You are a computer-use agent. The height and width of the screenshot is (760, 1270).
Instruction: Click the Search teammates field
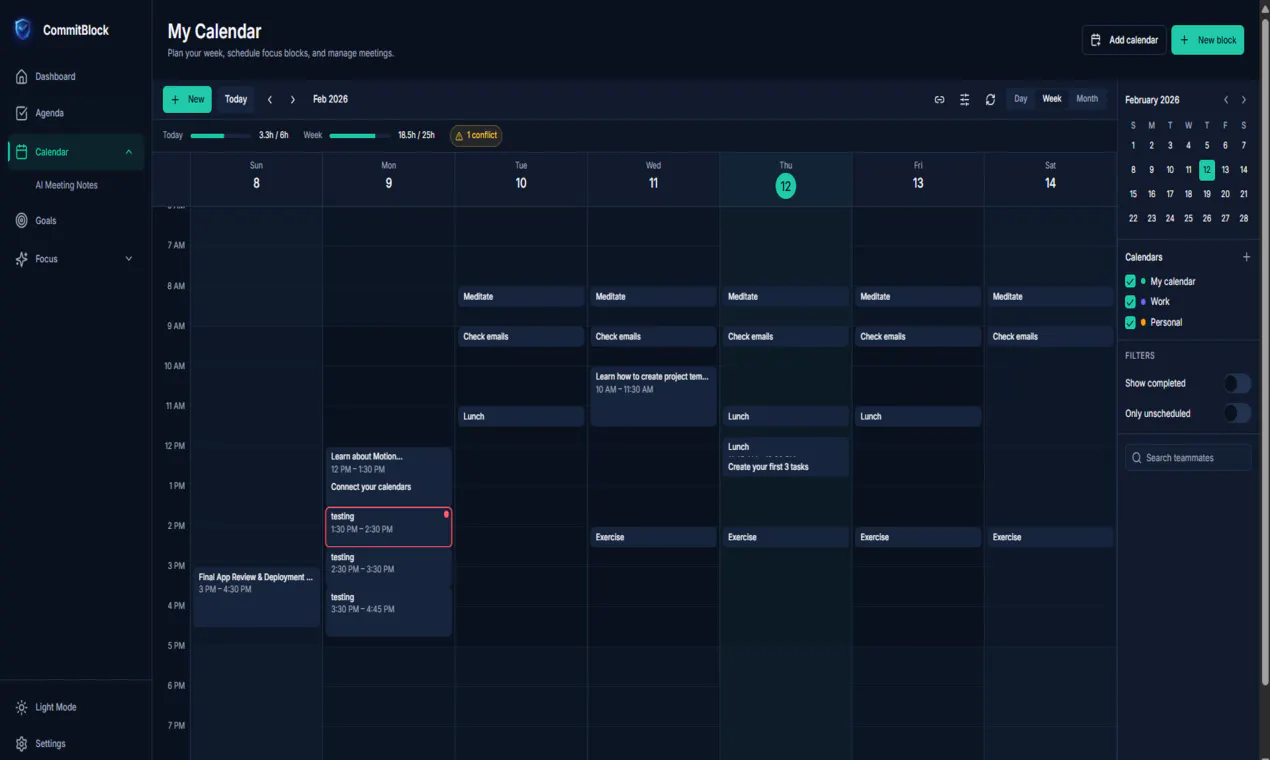pos(1188,457)
